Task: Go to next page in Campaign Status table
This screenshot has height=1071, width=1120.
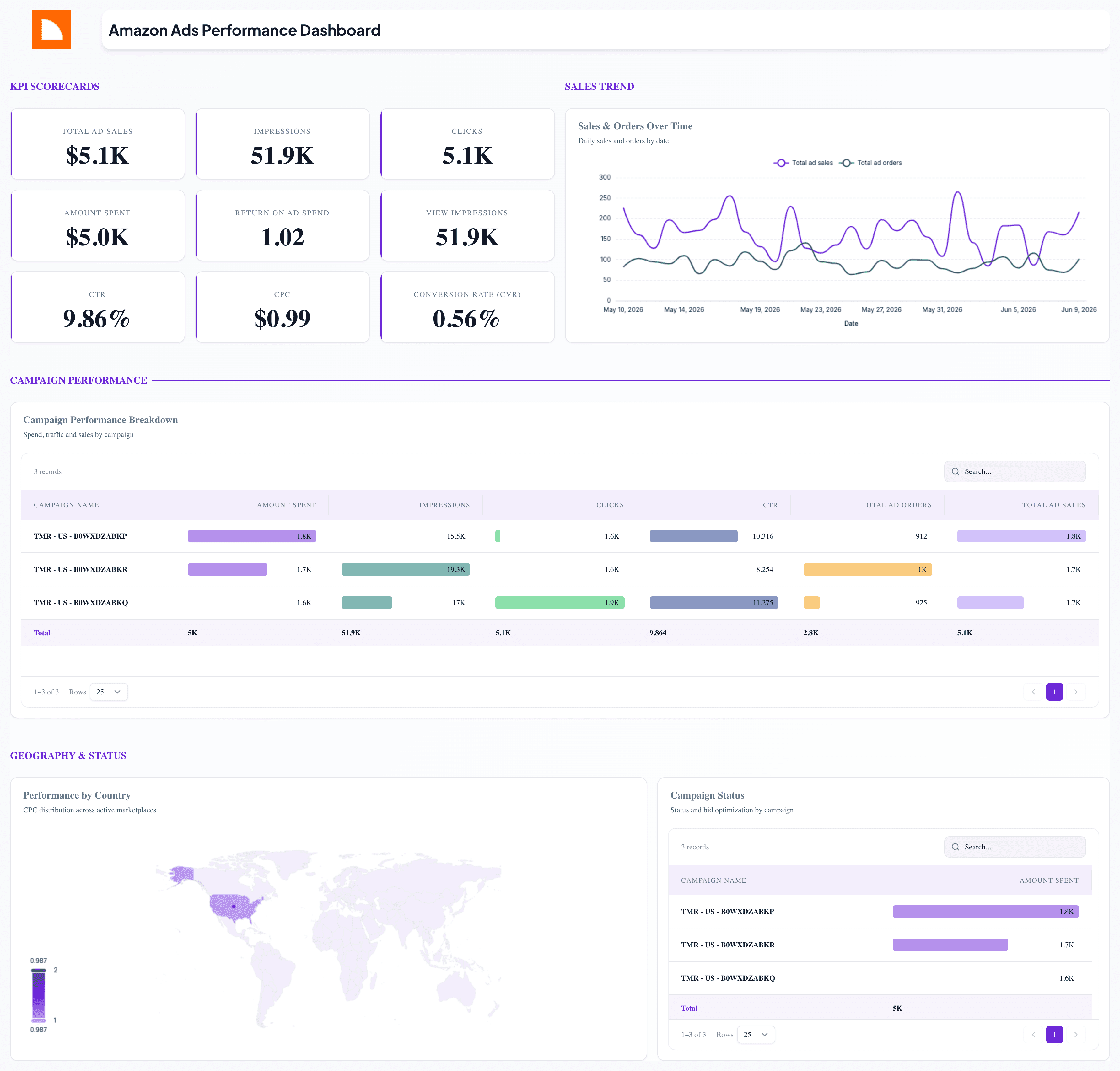Action: [x=1075, y=1035]
